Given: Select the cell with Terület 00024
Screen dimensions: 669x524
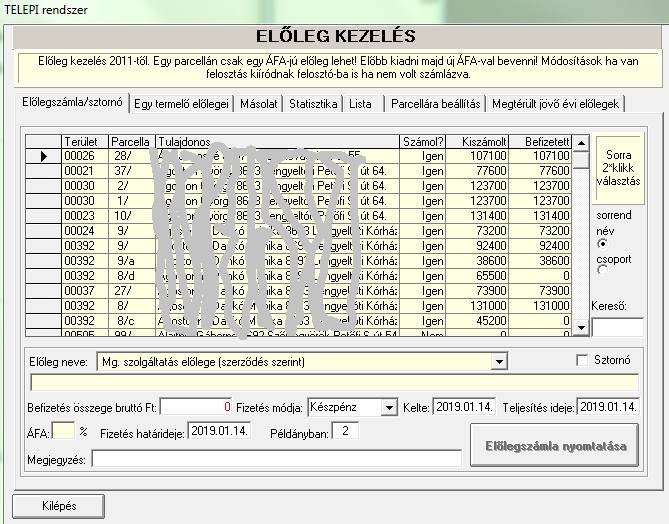Looking at the screenshot, I should [x=85, y=231].
